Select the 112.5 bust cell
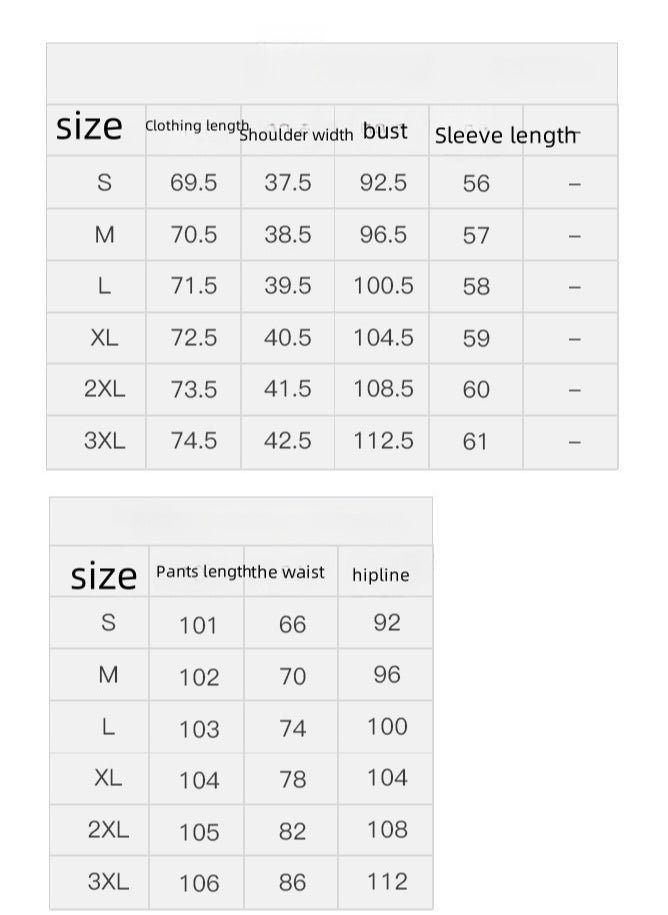 click(383, 441)
